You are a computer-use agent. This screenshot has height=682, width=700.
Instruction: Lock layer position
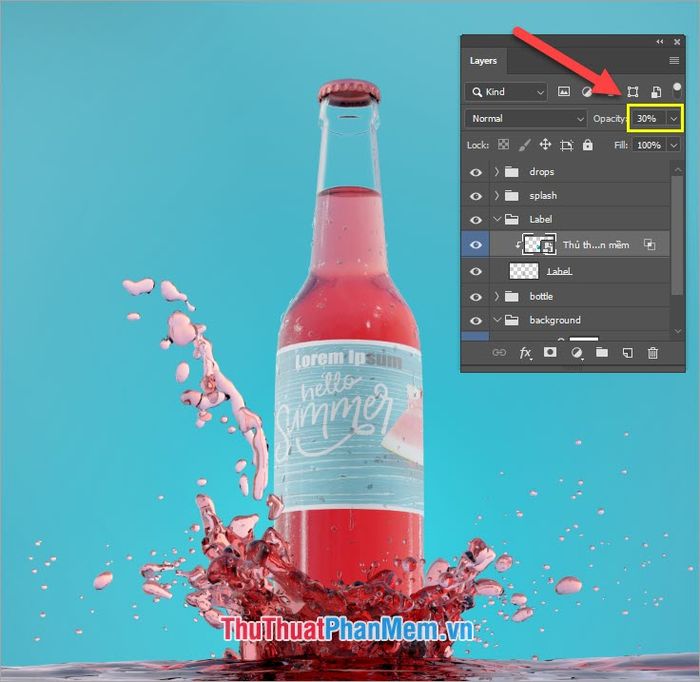(545, 145)
